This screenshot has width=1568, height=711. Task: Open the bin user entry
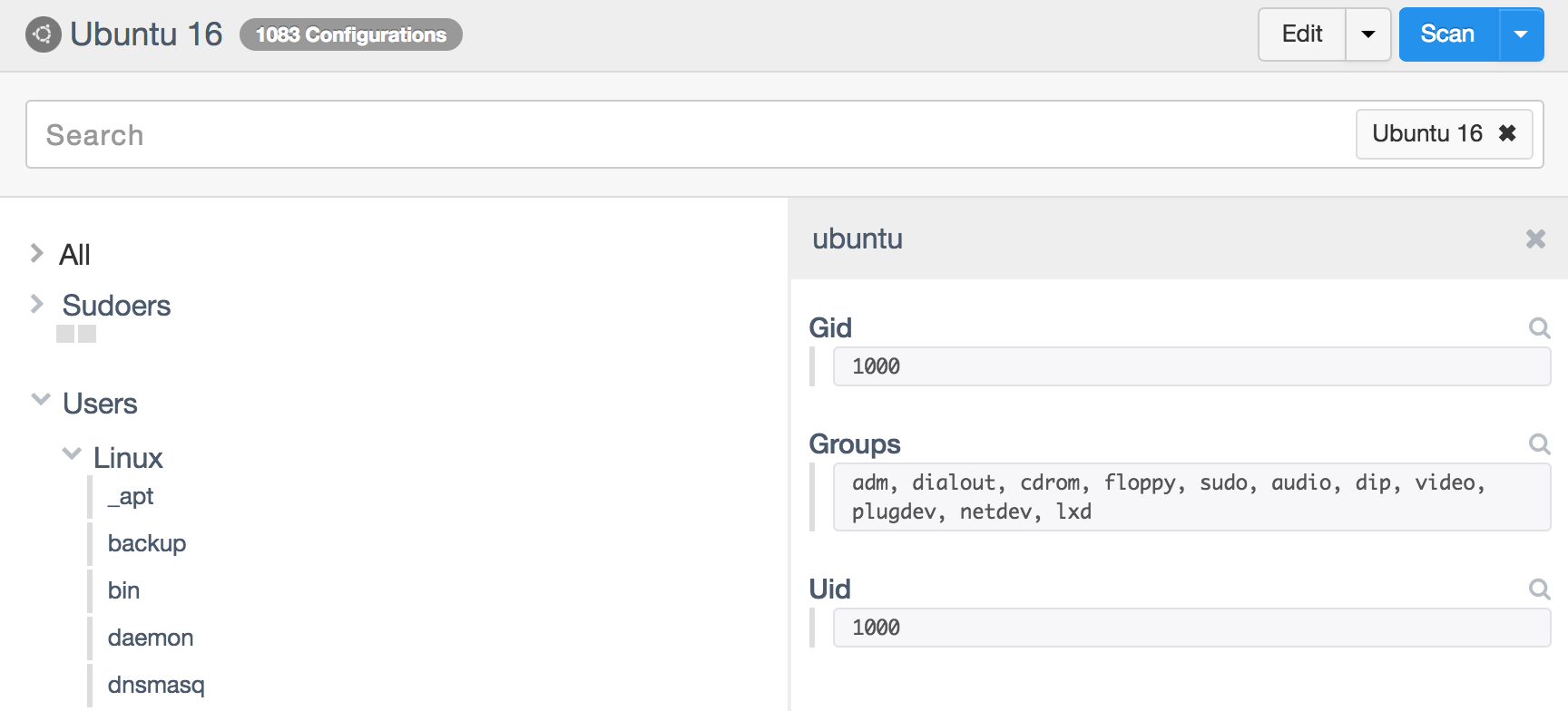[123, 590]
